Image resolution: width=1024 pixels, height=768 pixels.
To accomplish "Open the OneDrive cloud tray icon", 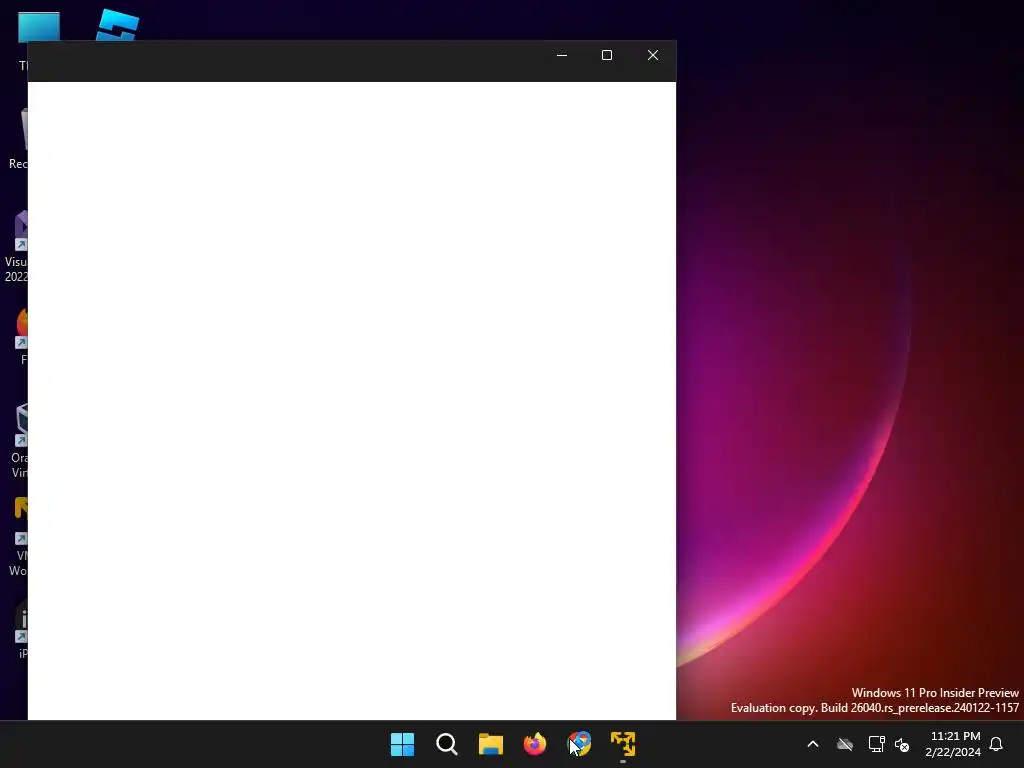I will (845, 744).
